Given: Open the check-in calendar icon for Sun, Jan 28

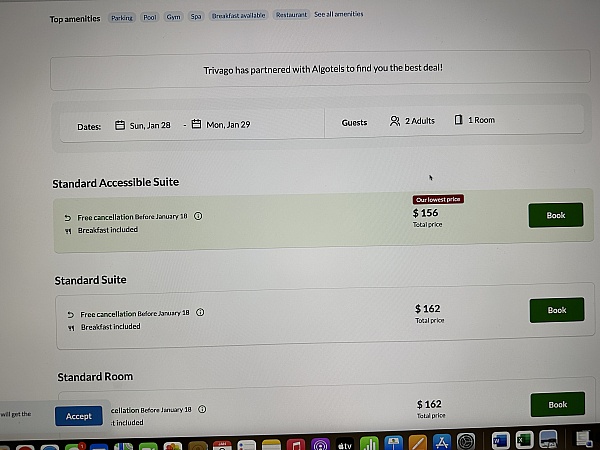Looking at the screenshot, I should [120, 125].
